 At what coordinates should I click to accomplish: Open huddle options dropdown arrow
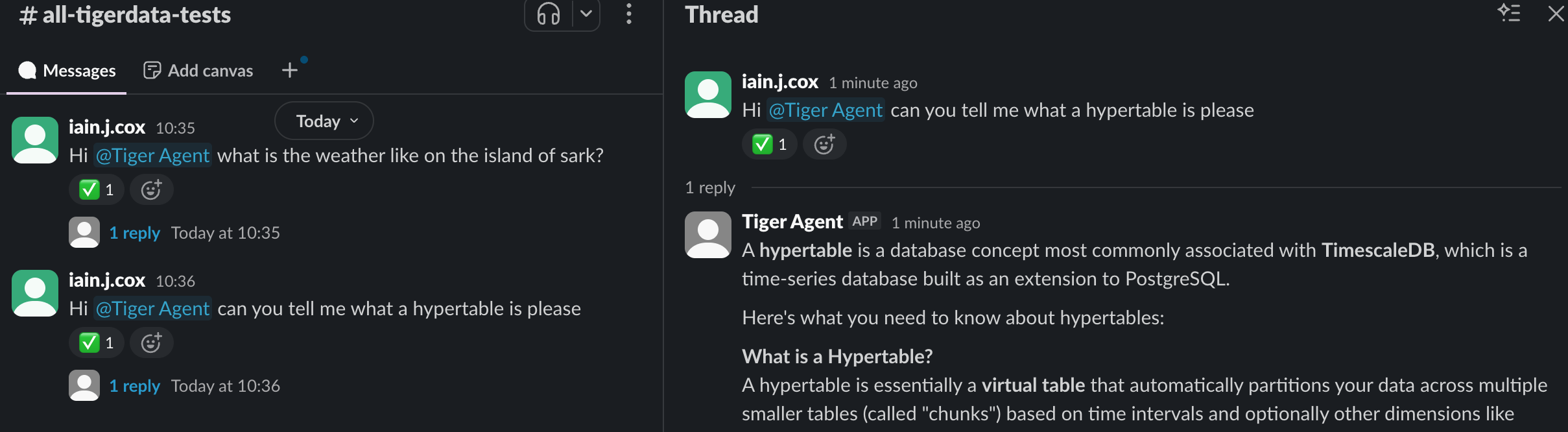pos(586,14)
